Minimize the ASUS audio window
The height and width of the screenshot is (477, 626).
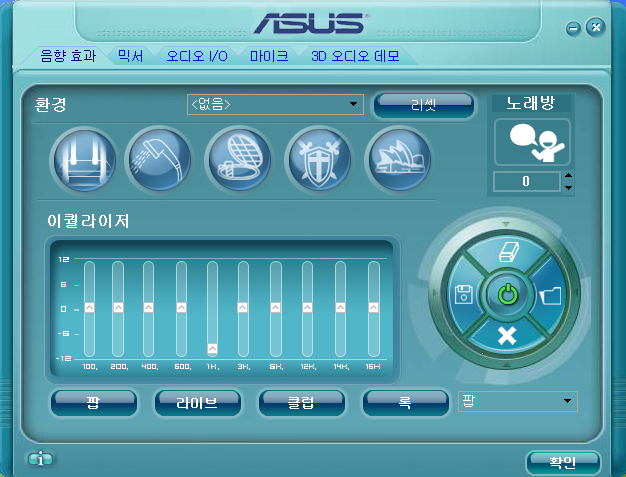click(573, 29)
